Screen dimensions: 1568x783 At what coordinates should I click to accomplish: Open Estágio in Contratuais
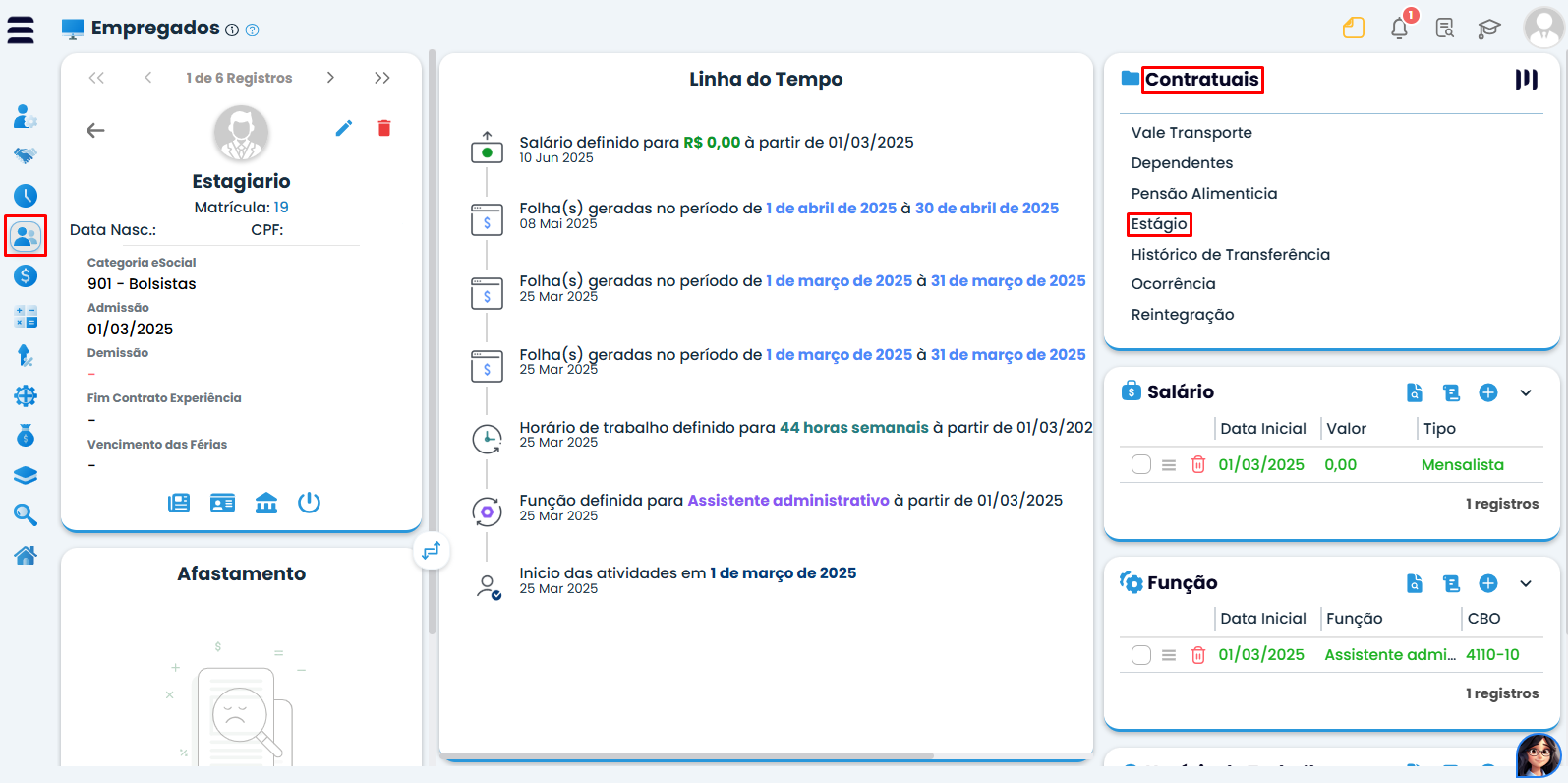coord(1159,224)
